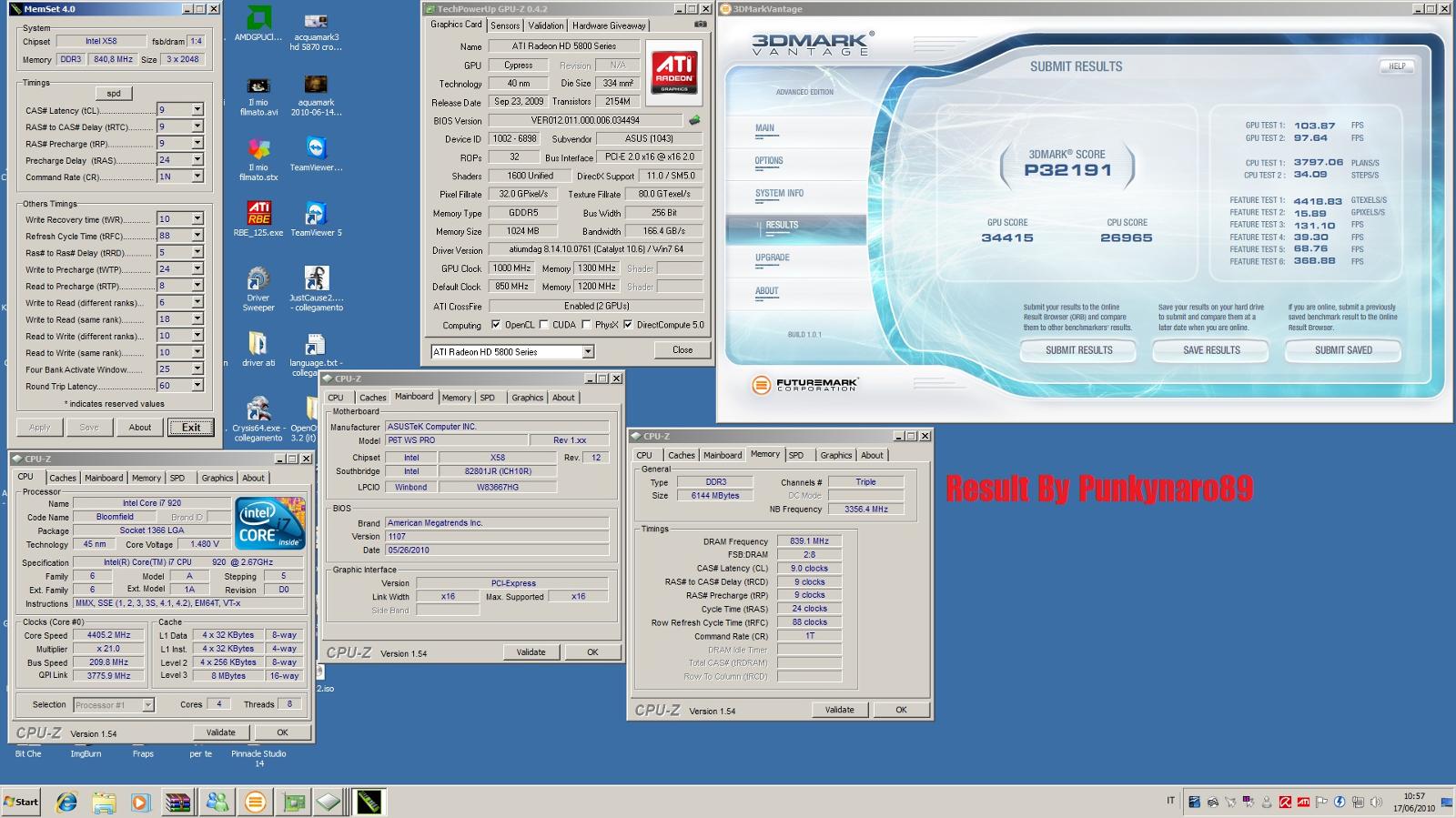This screenshot has width=1456, height=818.
Task: Click the Start button
Action: click(21, 802)
